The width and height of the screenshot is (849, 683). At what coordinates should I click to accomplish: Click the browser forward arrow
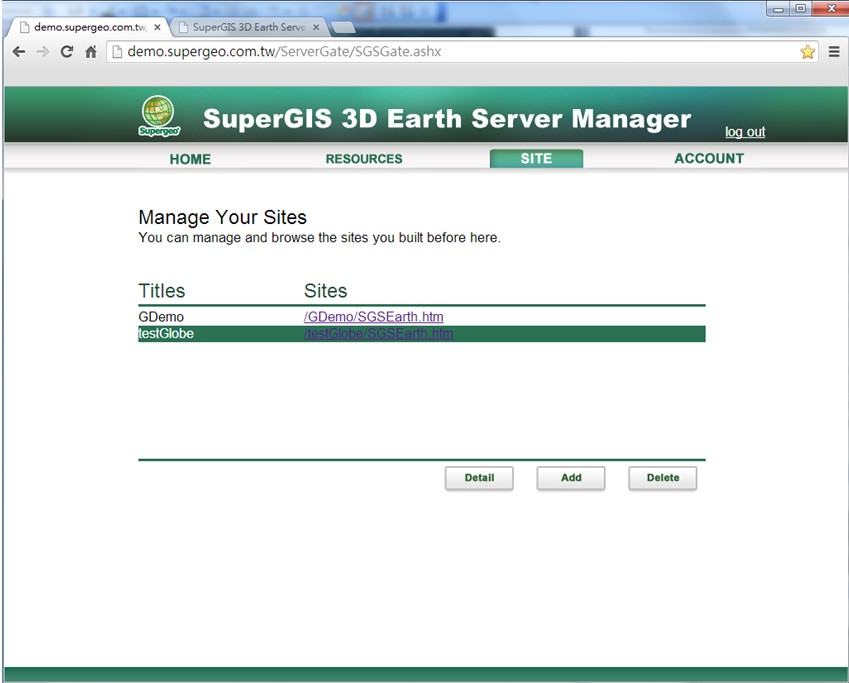(43, 52)
